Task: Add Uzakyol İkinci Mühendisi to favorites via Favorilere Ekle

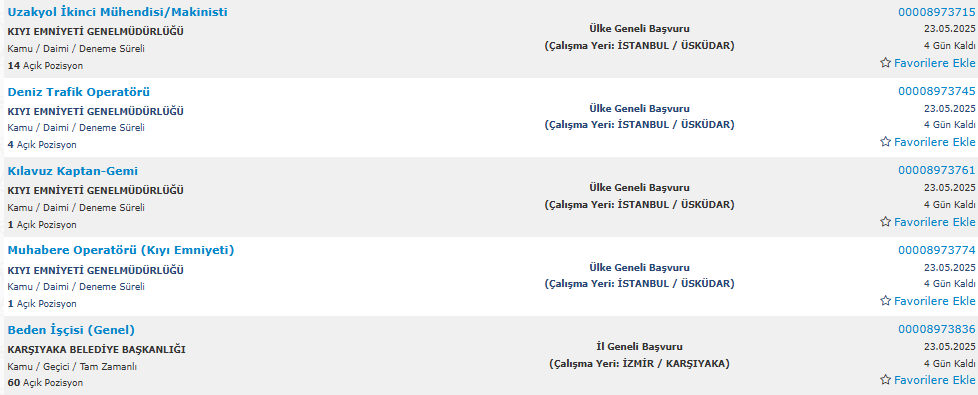Action: click(x=935, y=63)
